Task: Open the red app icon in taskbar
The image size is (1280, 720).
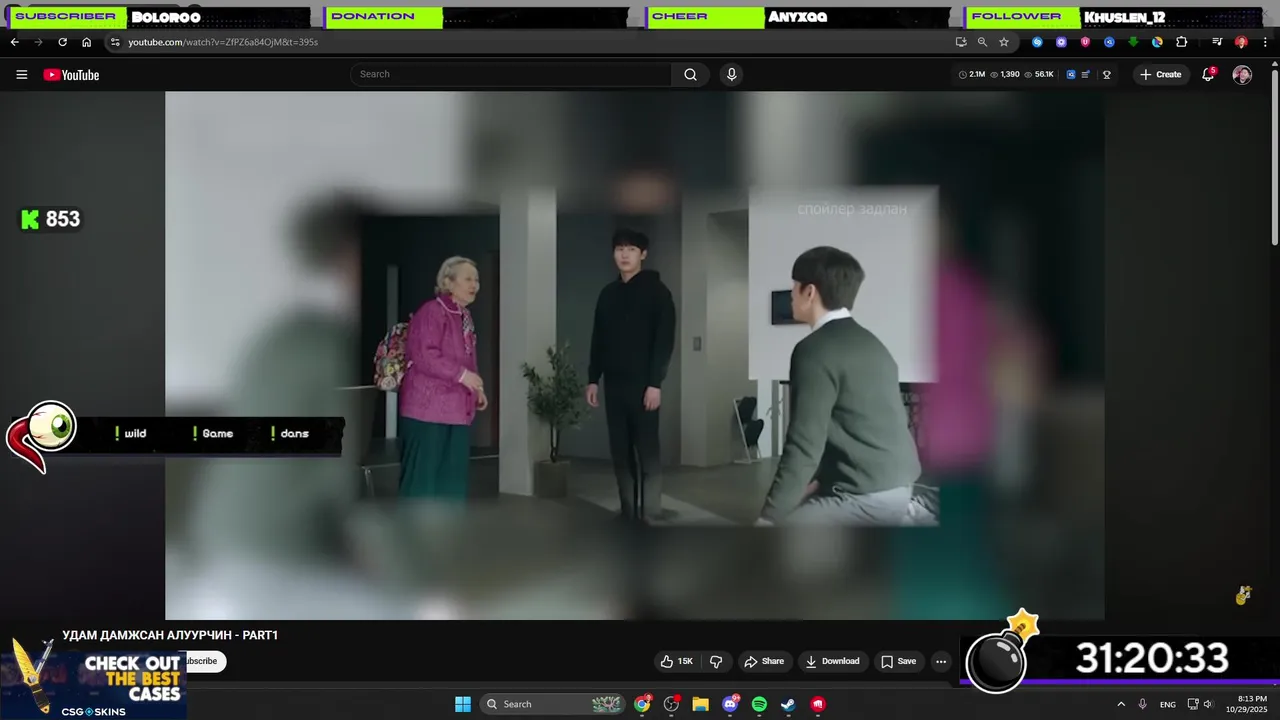Action: [x=818, y=704]
